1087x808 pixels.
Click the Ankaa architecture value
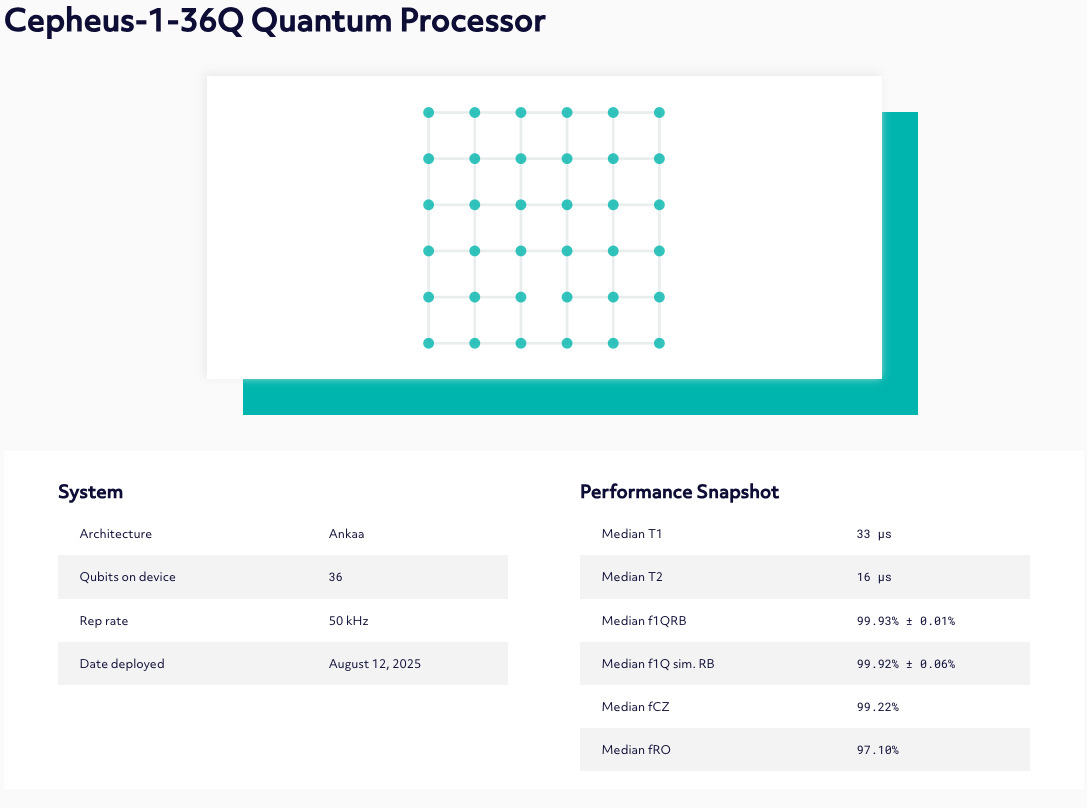tap(346, 534)
